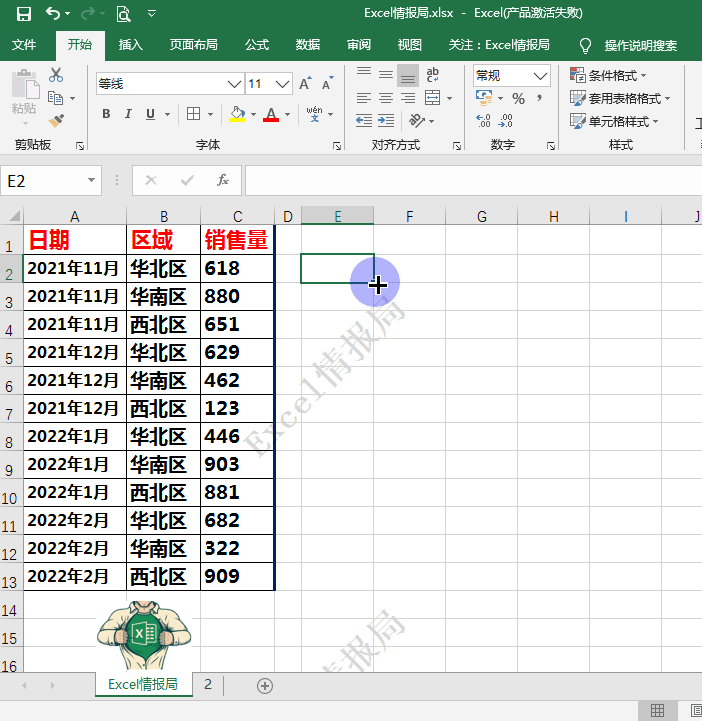This screenshot has height=721, width=702.
Task: Click Decrease Decimal icon
Action: point(505,121)
